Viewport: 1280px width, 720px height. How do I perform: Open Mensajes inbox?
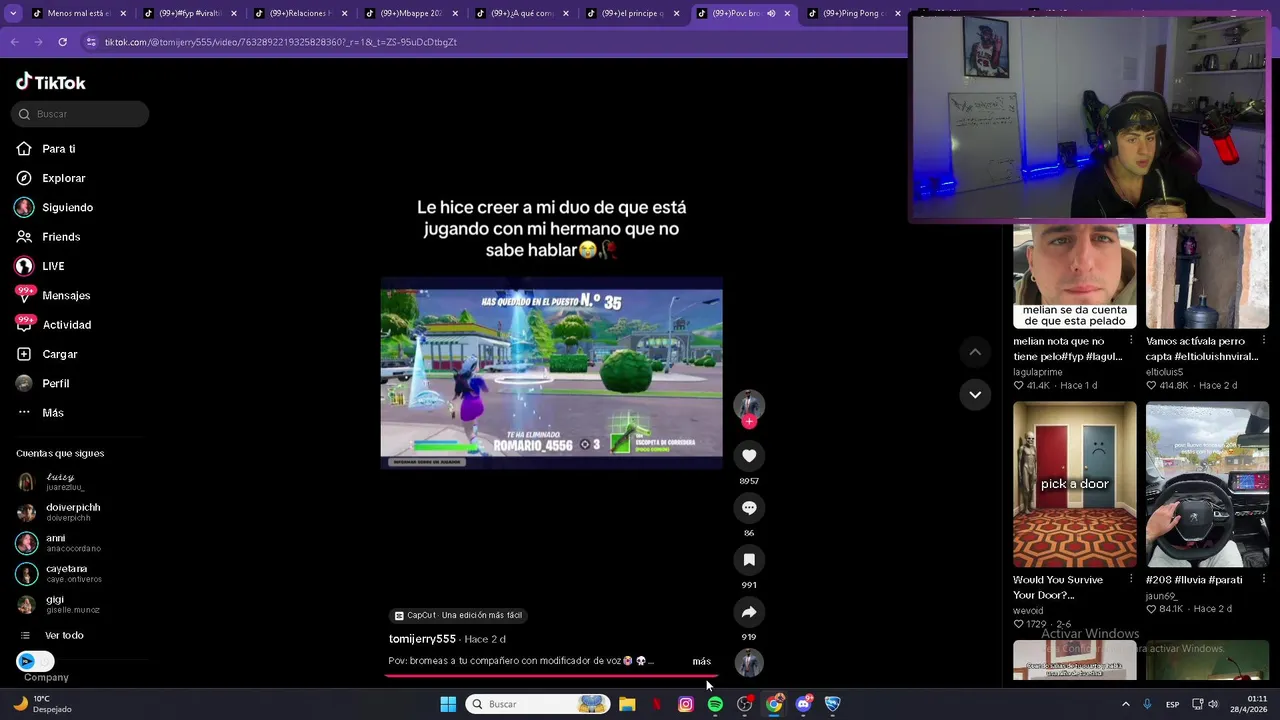point(53,295)
